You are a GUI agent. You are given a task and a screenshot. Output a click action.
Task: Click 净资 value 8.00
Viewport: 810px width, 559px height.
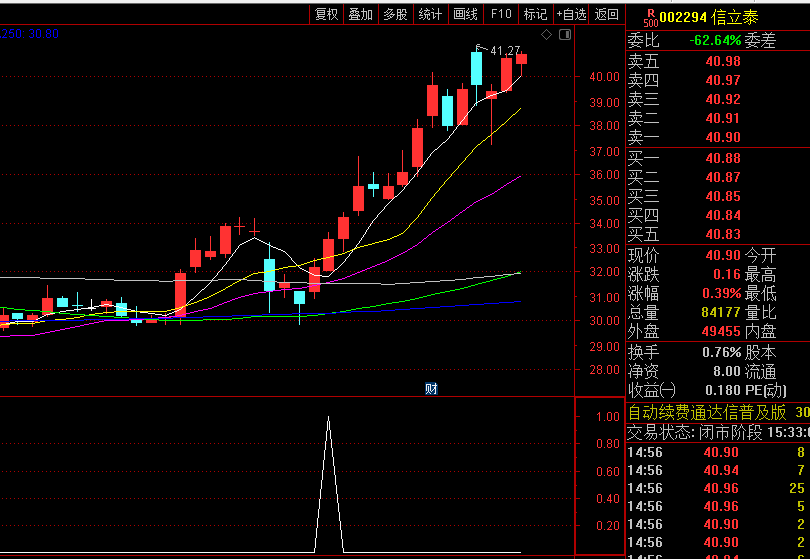(726, 371)
